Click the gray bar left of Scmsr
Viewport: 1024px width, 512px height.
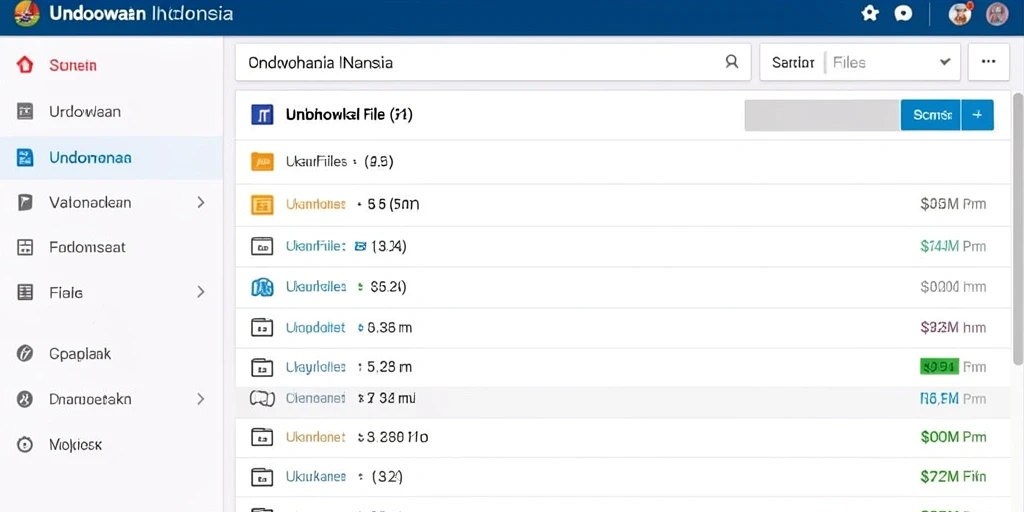[822, 115]
